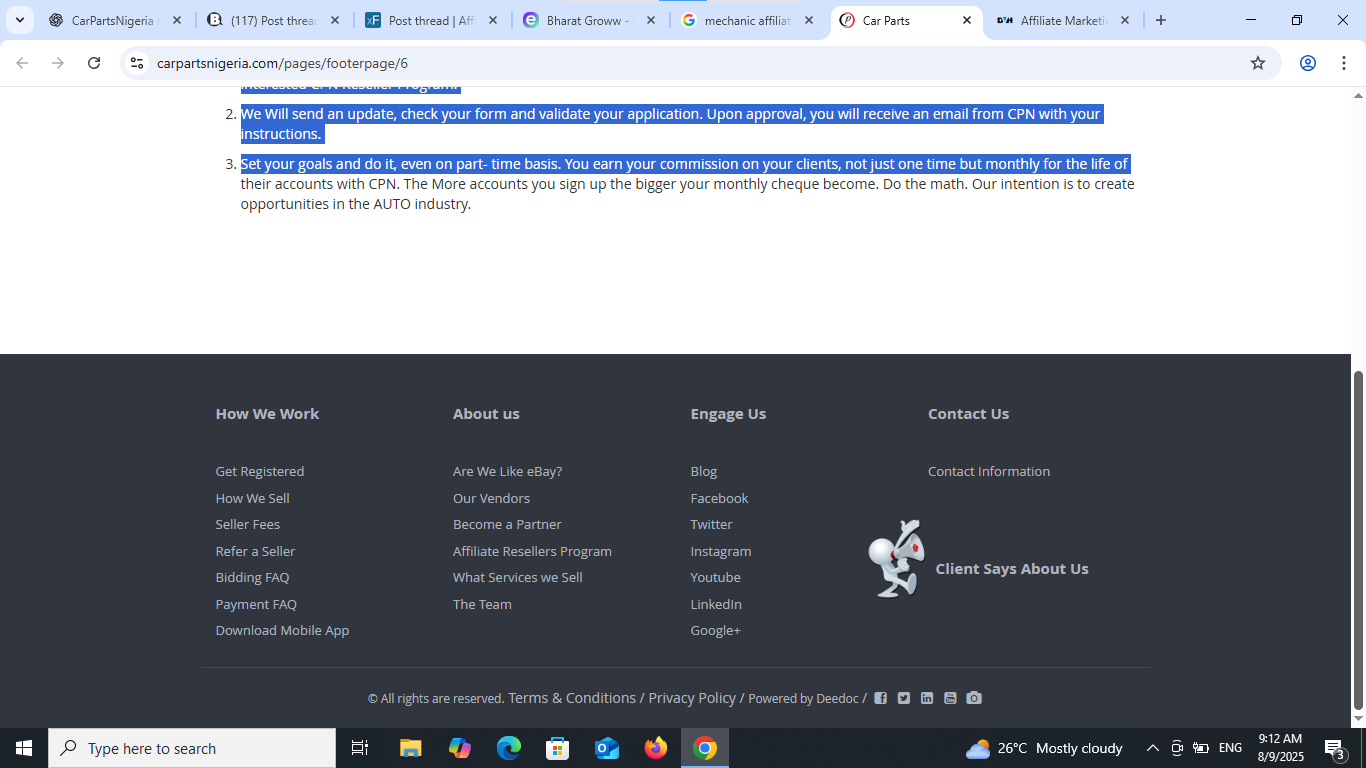Open Become a Partner link

[x=507, y=524]
